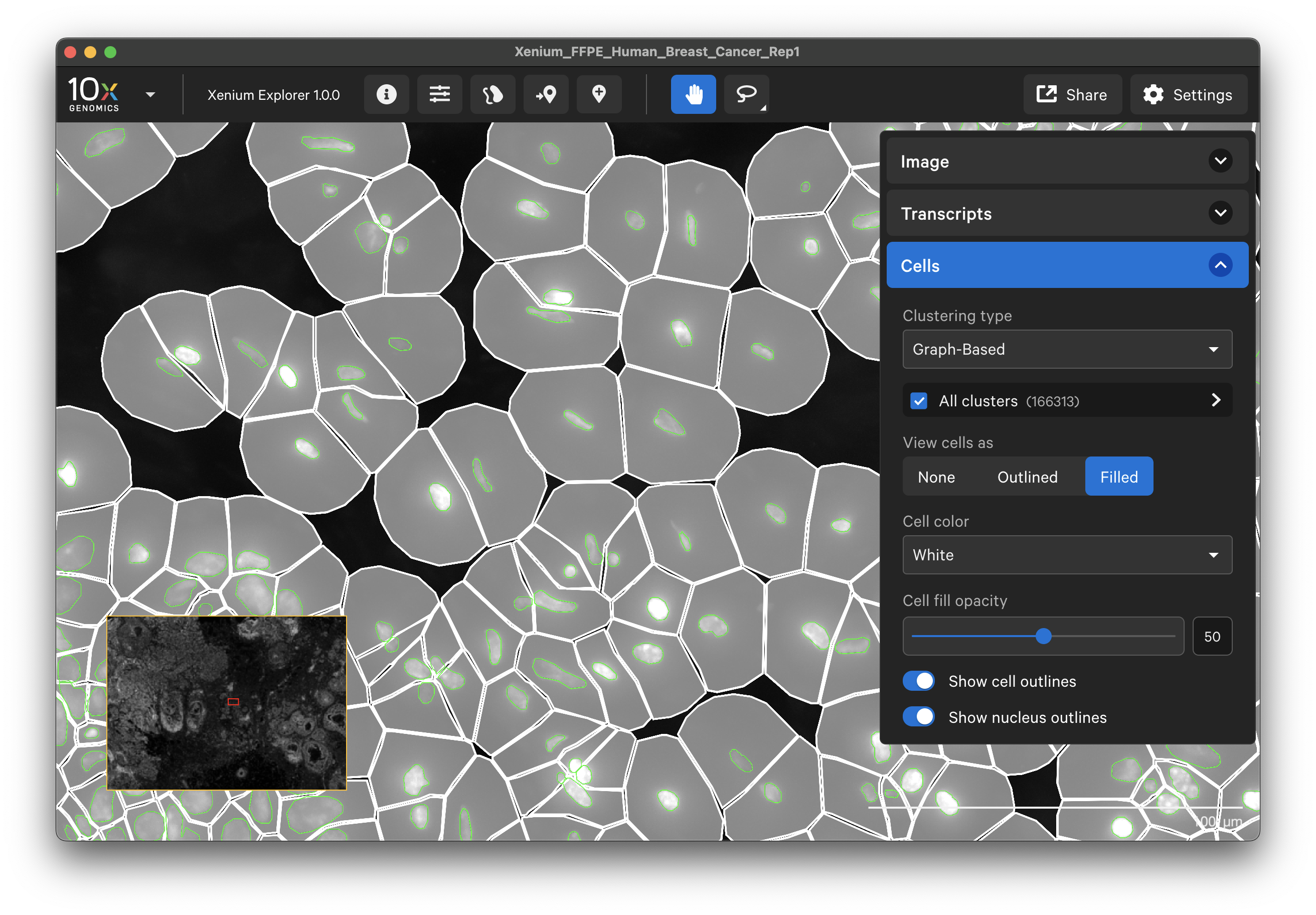1316x915 pixels.
Task: Click the cell groups toolbar icon
Action: 492,94
